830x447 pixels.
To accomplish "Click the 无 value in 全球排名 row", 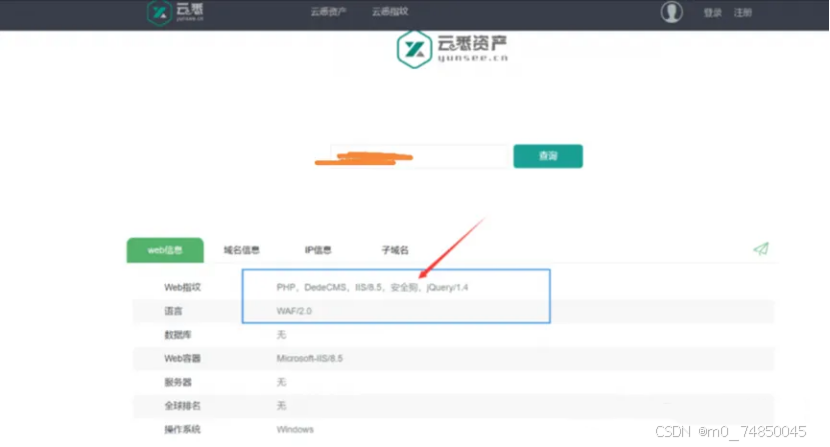I will point(281,406).
